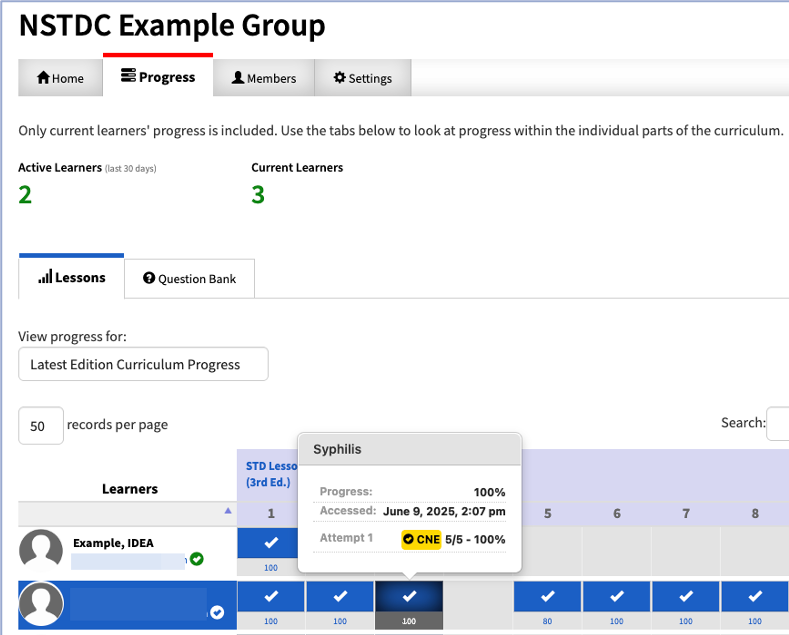The image size is (789, 635).
Task: Click Current Learners count 3
Action: coord(258,195)
